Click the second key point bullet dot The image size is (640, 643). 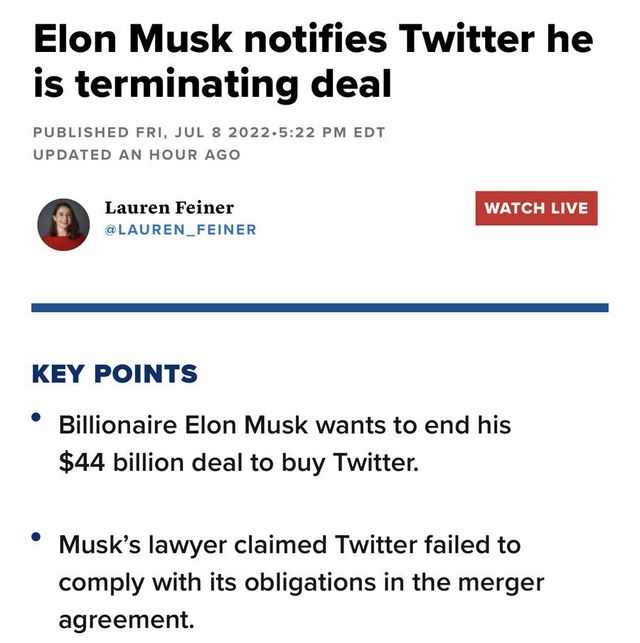click(37, 537)
